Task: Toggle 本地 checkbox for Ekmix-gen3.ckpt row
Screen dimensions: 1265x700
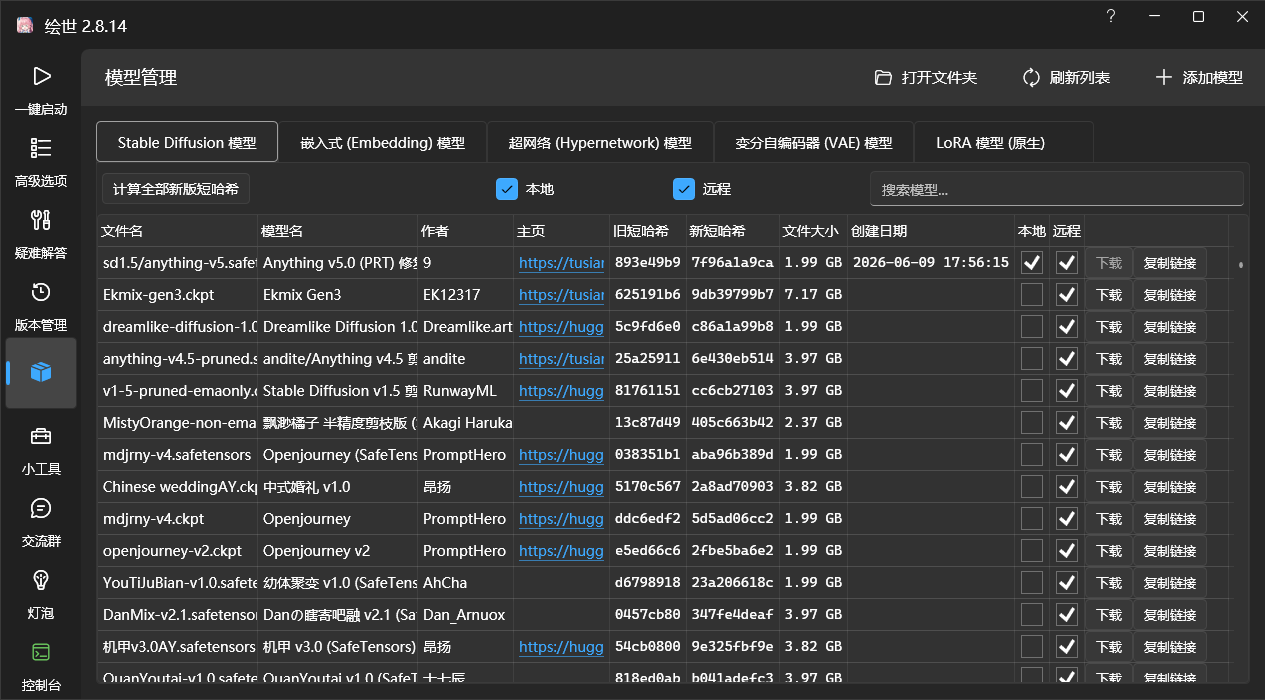Action: point(1032,295)
